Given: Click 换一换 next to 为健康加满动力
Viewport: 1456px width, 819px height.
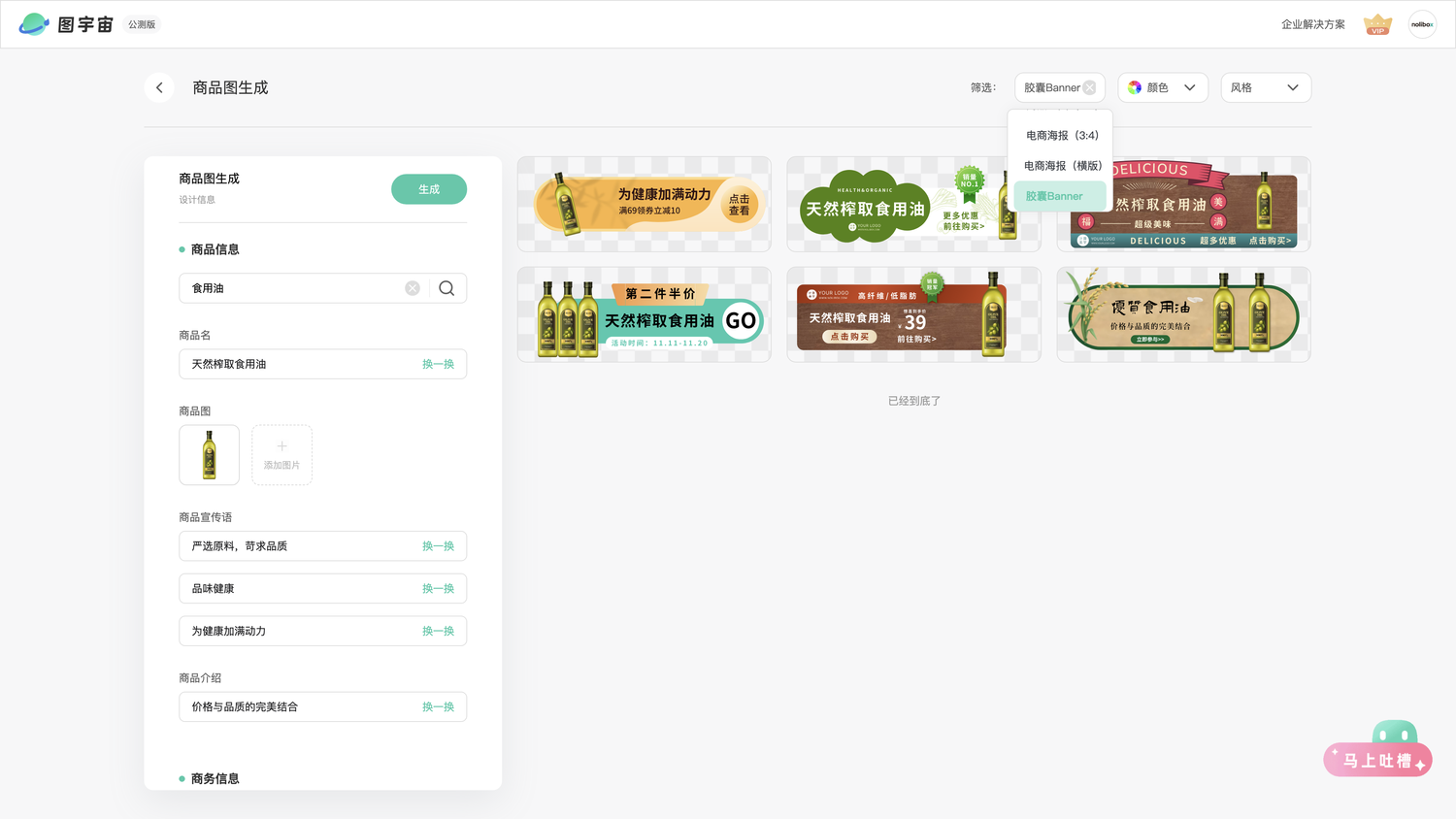Looking at the screenshot, I should (x=438, y=631).
